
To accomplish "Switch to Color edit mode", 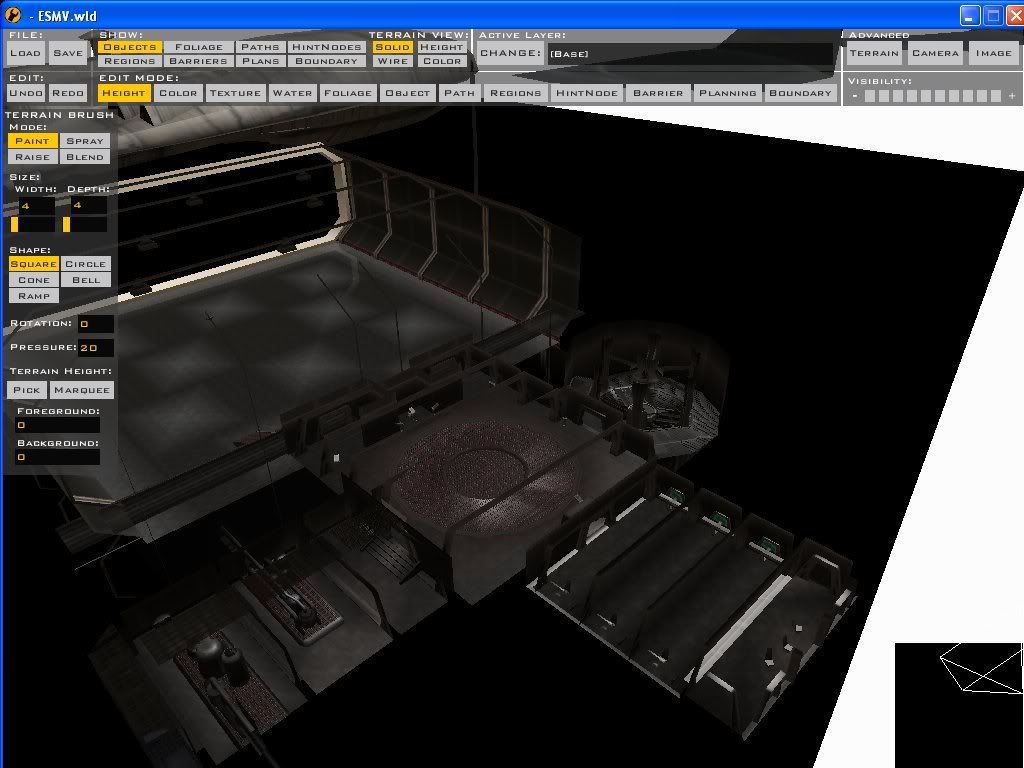I will tap(178, 93).
